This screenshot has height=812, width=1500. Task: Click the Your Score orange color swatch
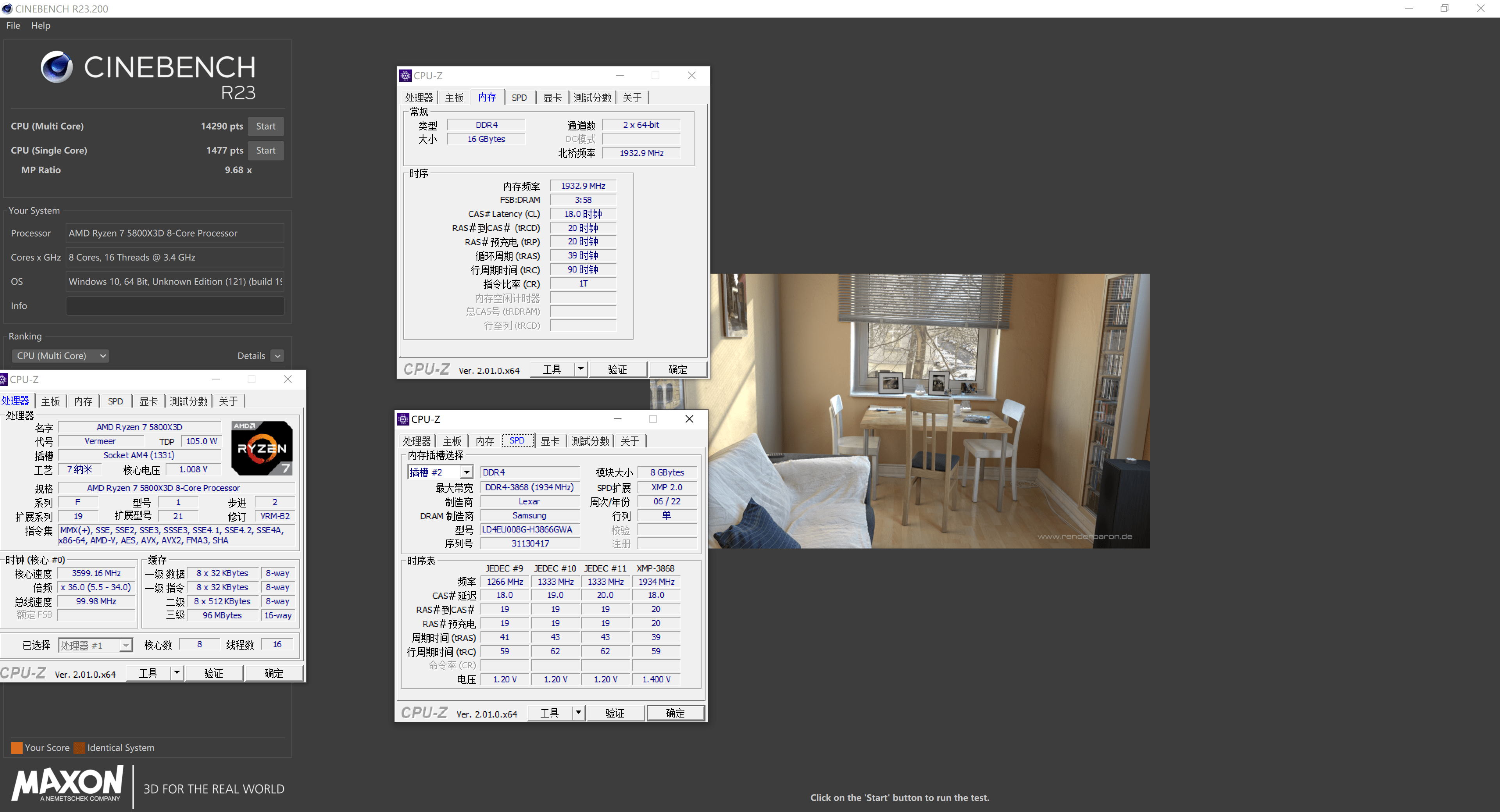(17, 748)
